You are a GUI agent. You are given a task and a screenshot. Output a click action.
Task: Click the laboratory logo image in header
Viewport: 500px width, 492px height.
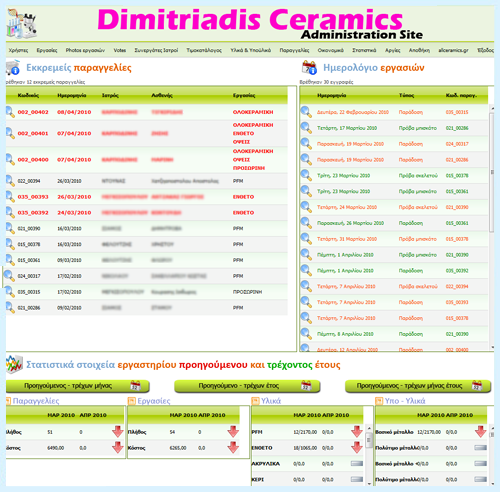[x=21, y=23]
